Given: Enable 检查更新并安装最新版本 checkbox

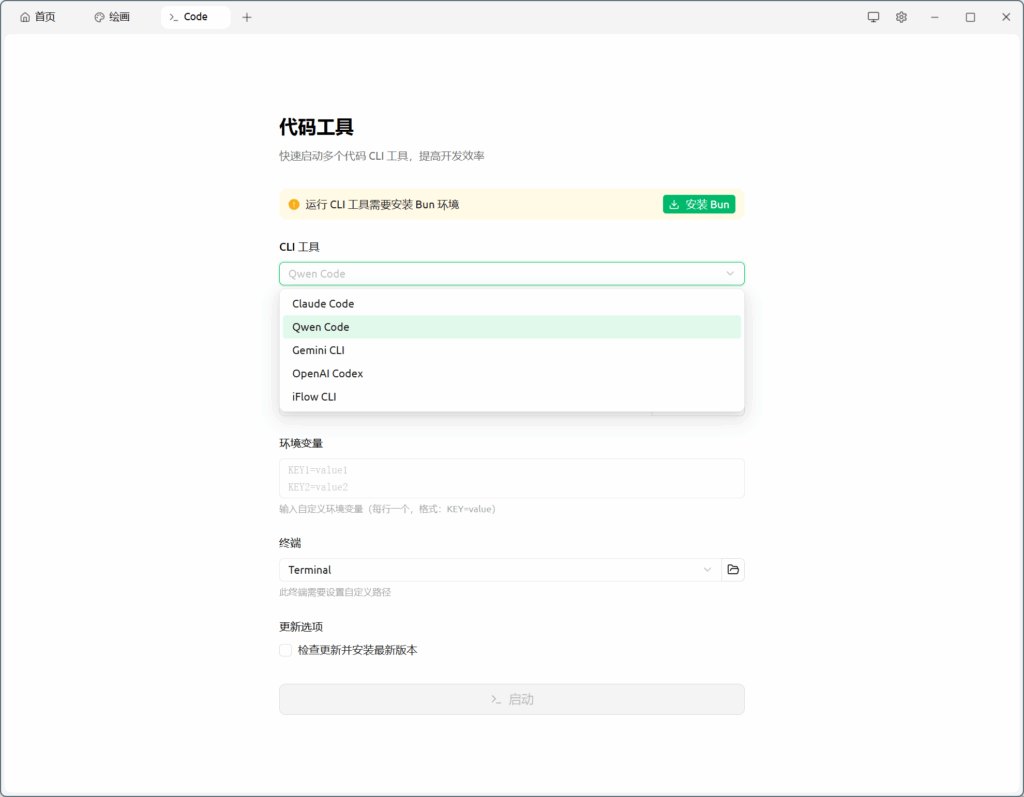Looking at the screenshot, I should point(286,650).
